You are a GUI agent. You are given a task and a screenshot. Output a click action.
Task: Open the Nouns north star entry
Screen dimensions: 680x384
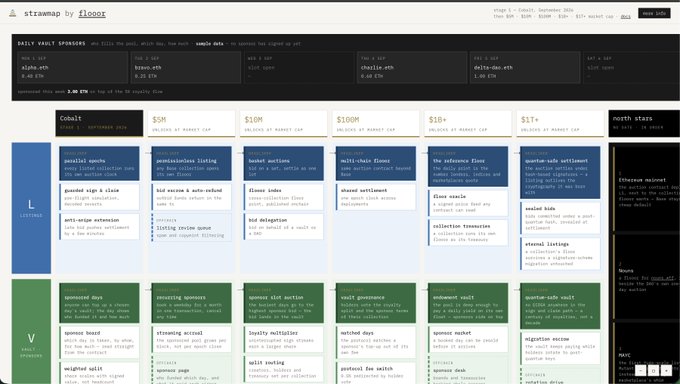click(x=646, y=278)
